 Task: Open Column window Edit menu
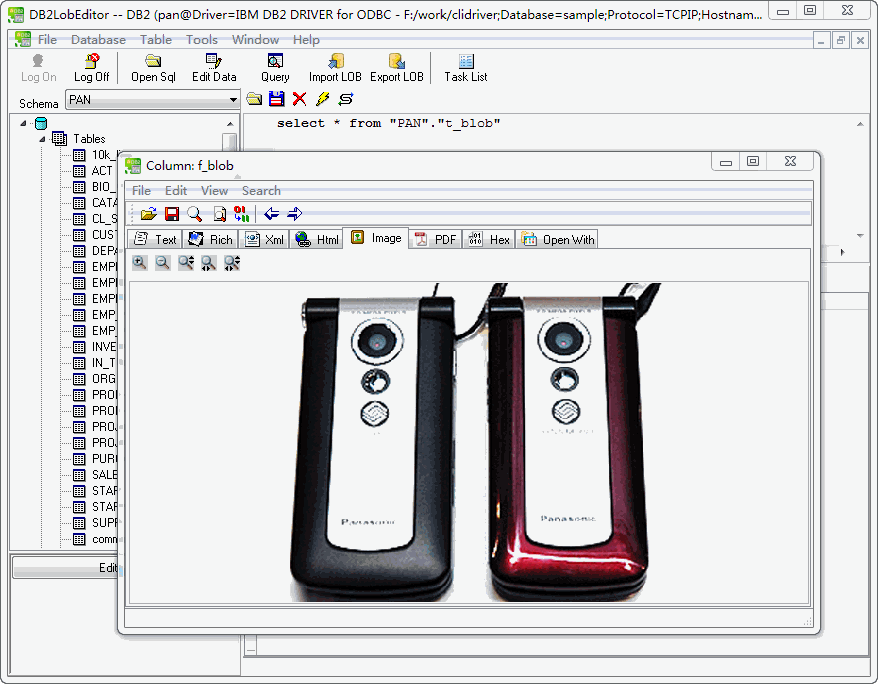(x=176, y=191)
